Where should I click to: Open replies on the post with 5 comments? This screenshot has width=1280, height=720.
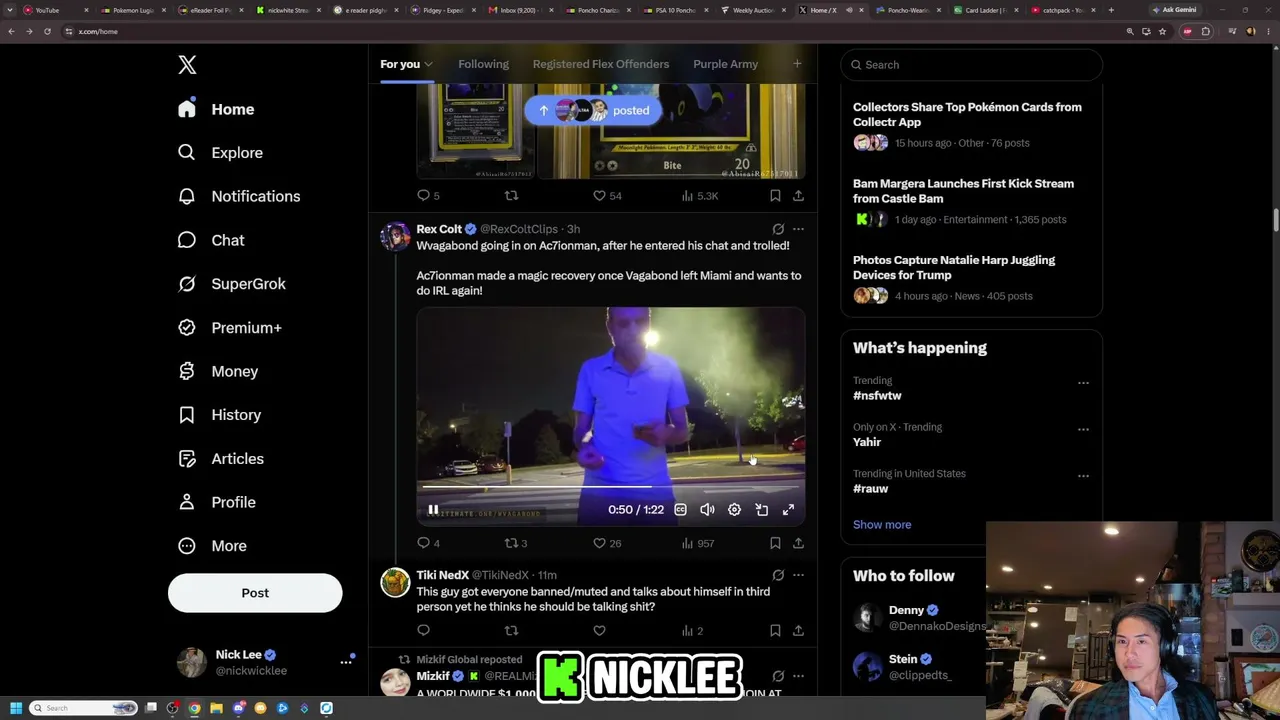(x=428, y=196)
